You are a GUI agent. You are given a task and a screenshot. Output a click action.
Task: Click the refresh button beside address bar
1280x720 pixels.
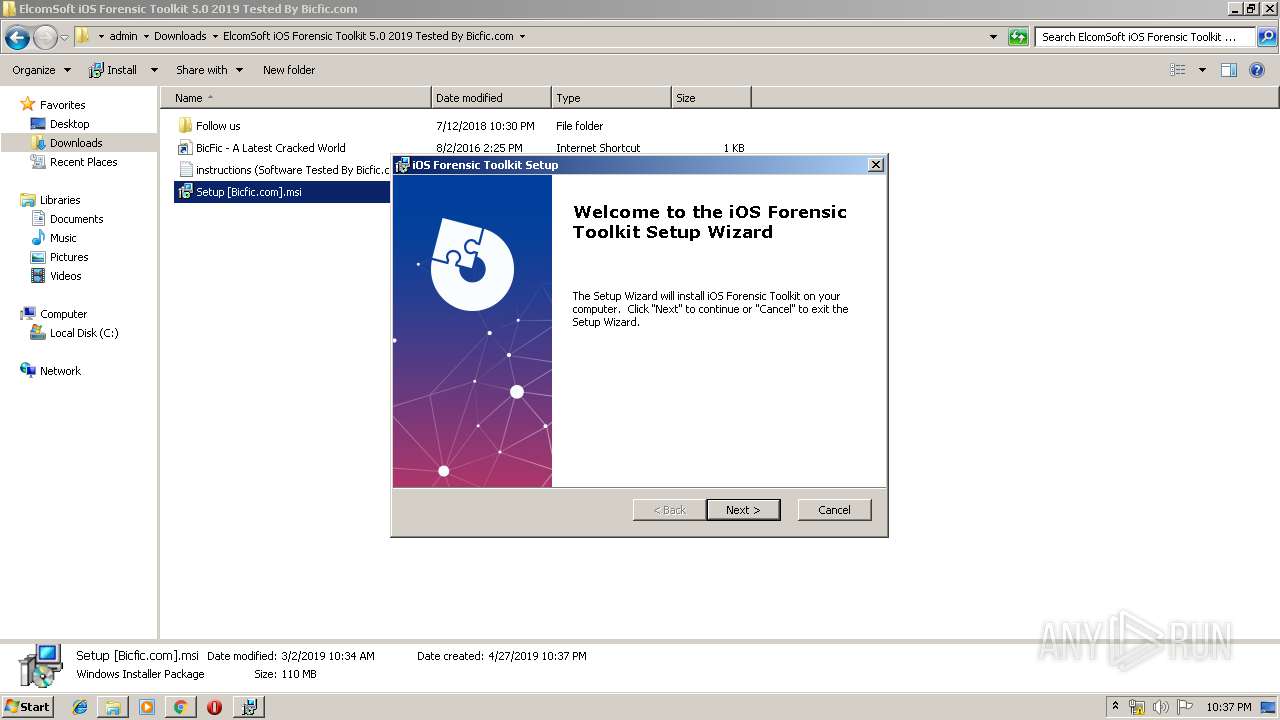pos(1018,37)
